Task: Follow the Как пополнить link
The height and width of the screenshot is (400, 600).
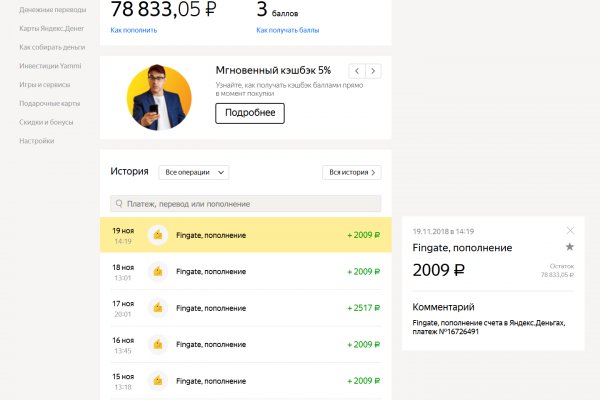Action: point(131,31)
